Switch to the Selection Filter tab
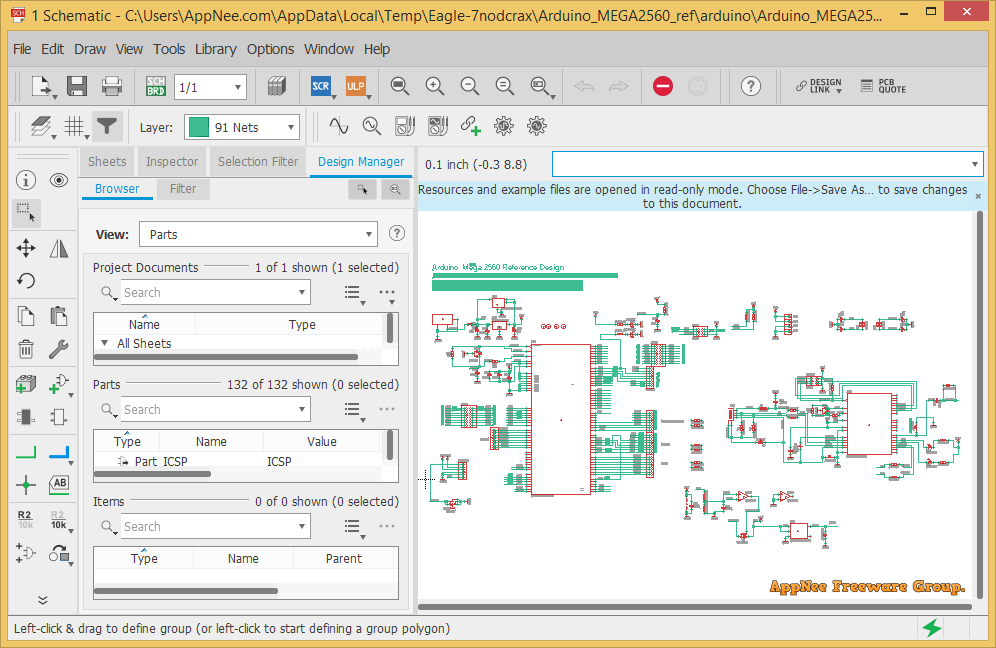 258,161
